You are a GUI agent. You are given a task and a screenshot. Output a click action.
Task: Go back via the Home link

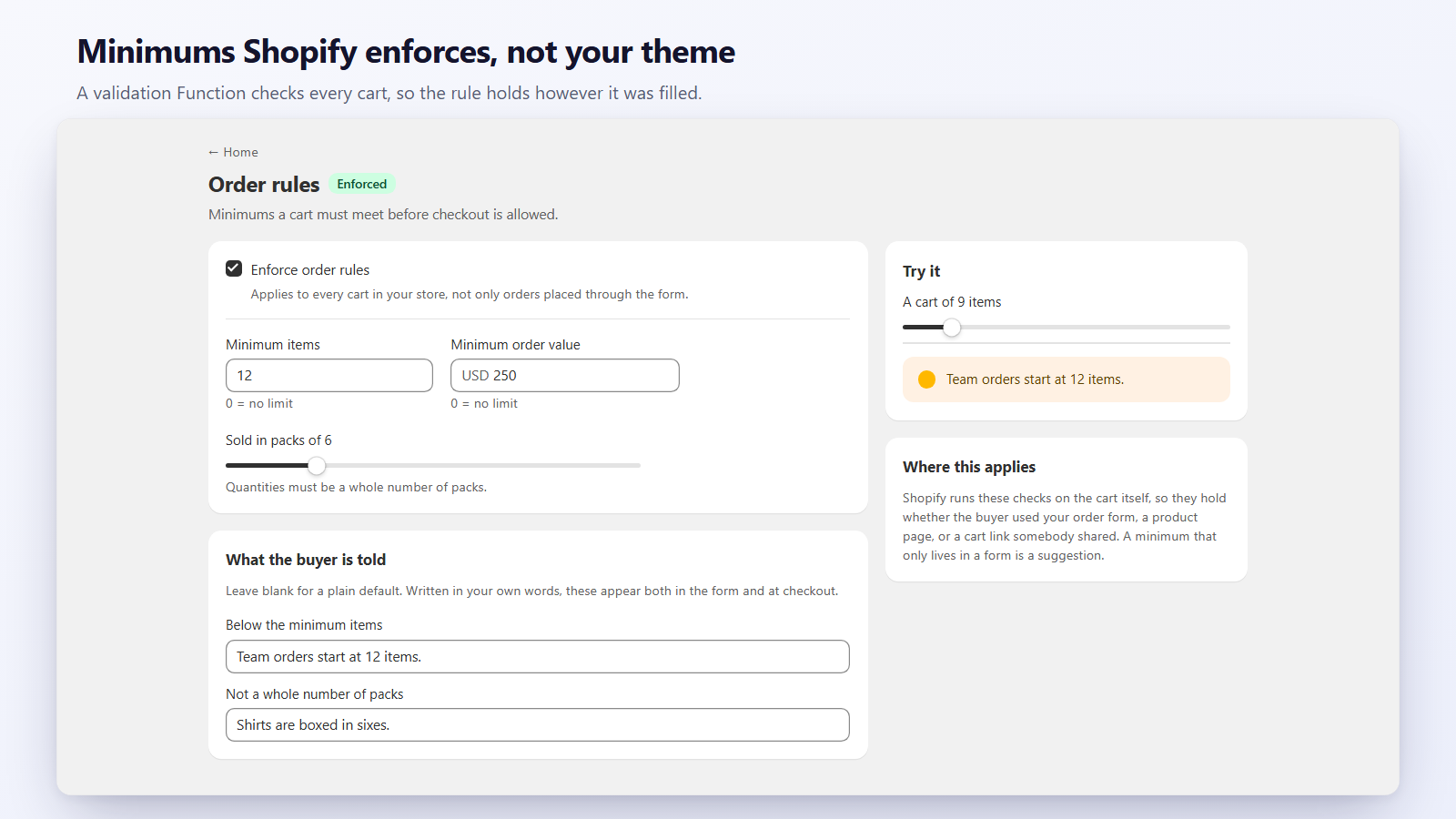[x=233, y=152]
